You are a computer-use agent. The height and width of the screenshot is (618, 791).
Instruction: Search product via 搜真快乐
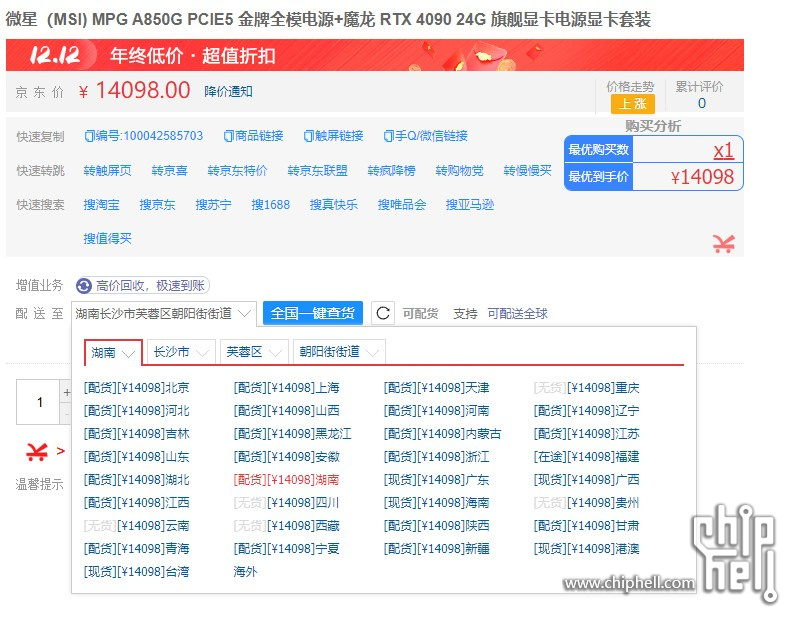click(333, 204)
